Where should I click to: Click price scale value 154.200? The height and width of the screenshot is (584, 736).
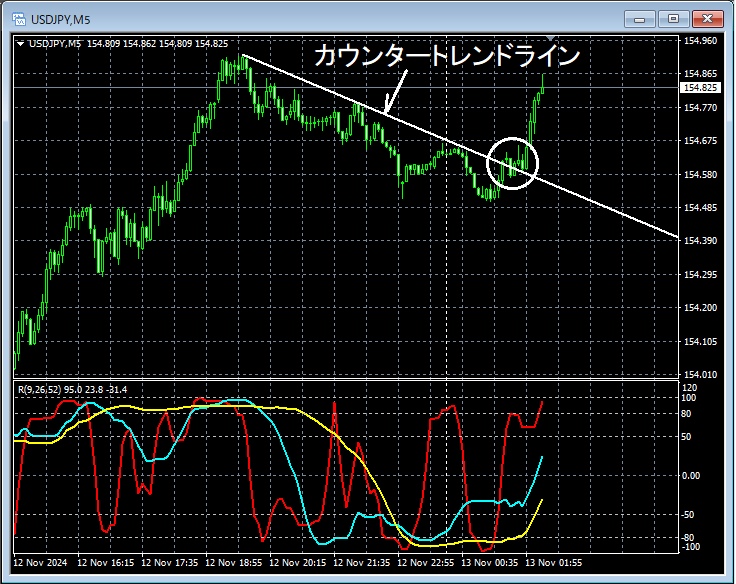click(x=700, y=307)
